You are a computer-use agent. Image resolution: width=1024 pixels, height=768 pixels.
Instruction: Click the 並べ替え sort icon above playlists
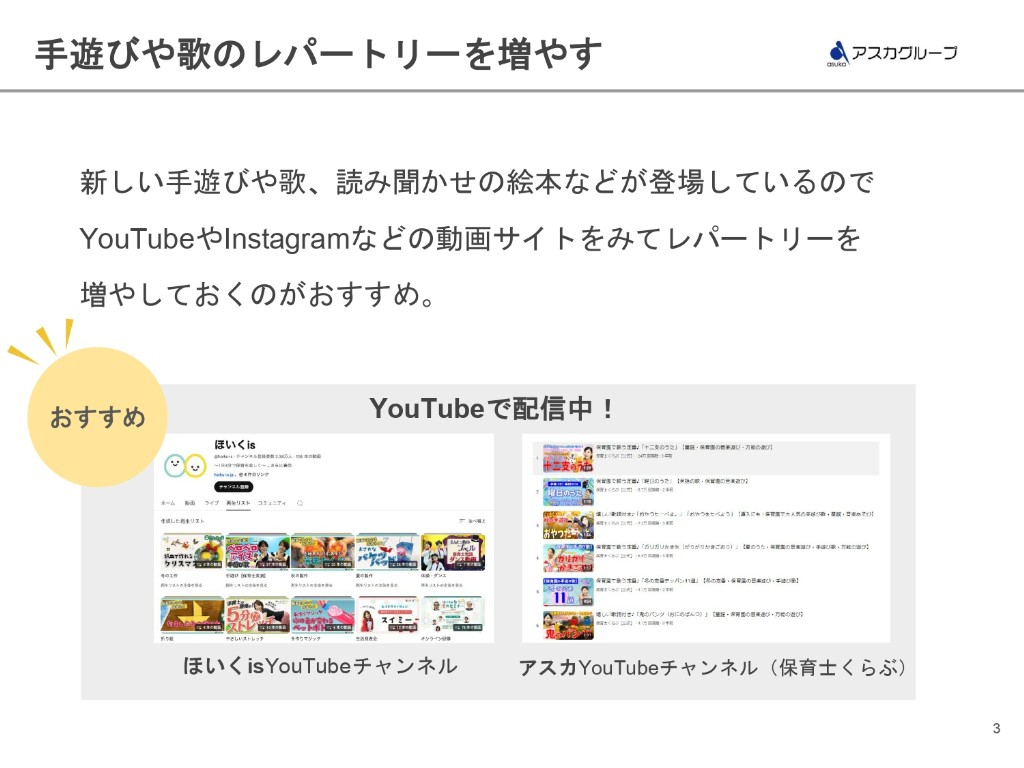pos(470,520)
